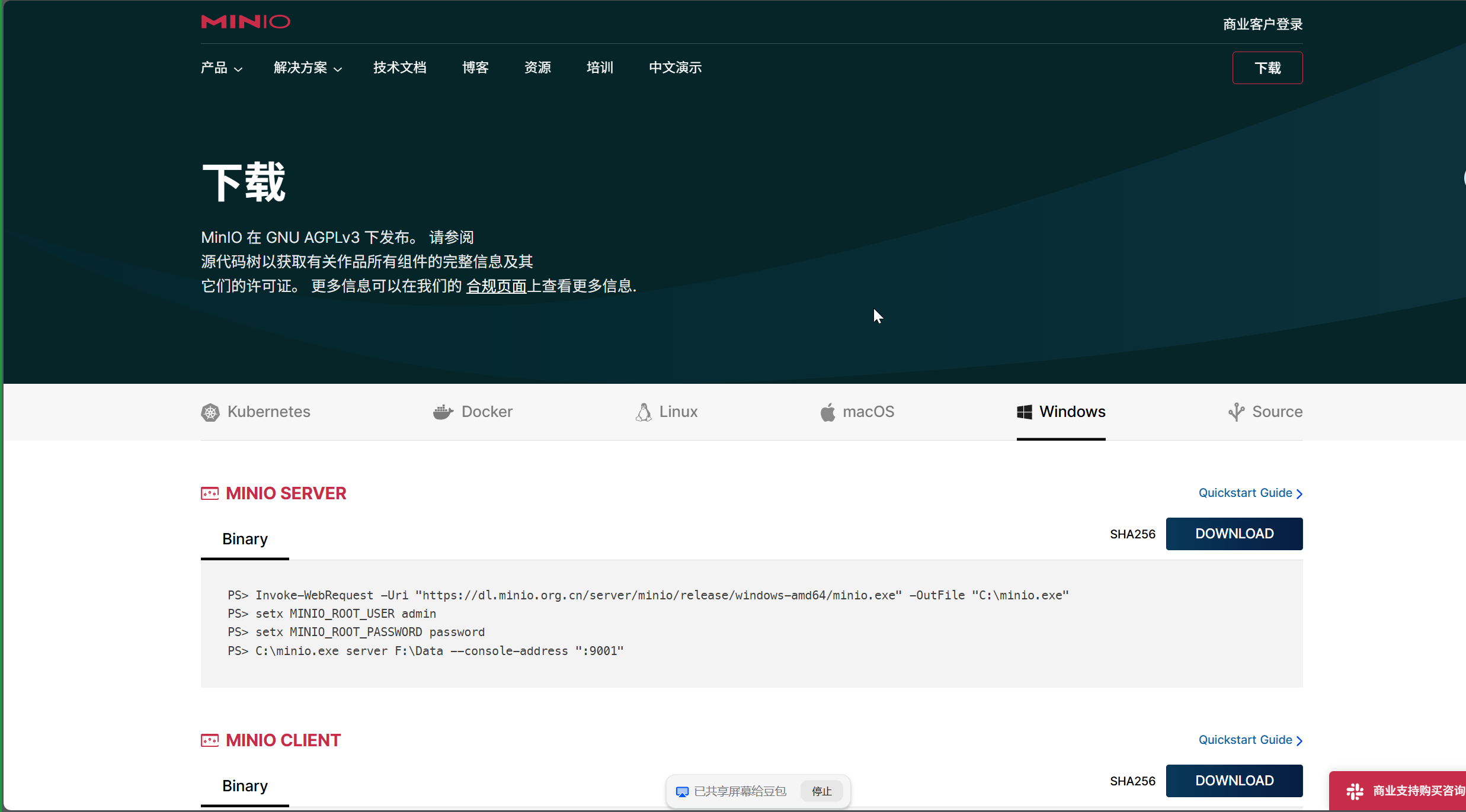Open the 博客 page
Viewport: 1466px width, 812px height.
475,68
